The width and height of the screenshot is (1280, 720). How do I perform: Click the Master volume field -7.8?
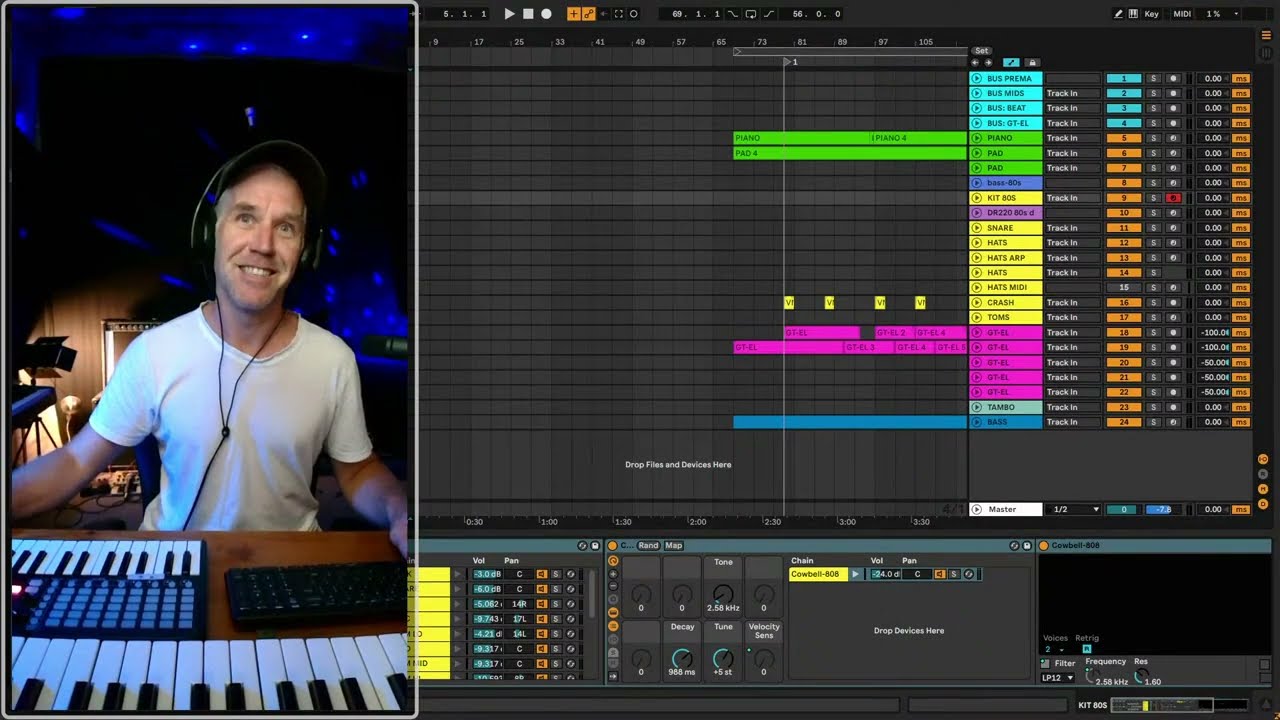[1162, 509]
